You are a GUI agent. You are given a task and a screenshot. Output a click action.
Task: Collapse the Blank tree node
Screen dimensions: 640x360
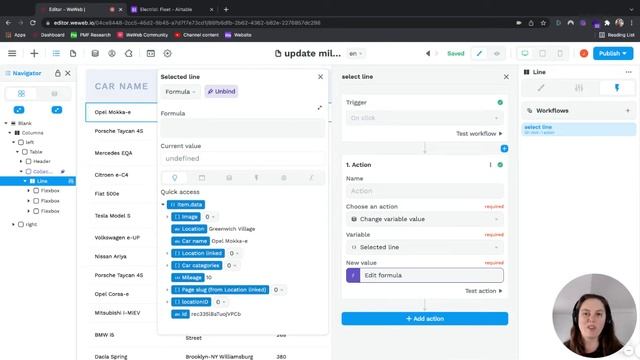pos(6,123)
